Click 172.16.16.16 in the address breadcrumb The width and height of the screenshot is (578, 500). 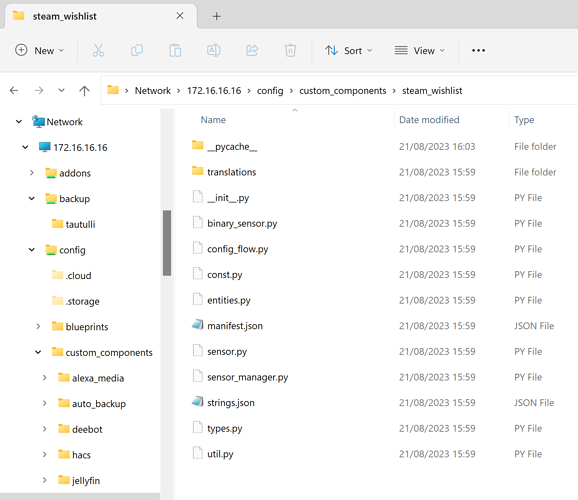[x=214, y=91]
